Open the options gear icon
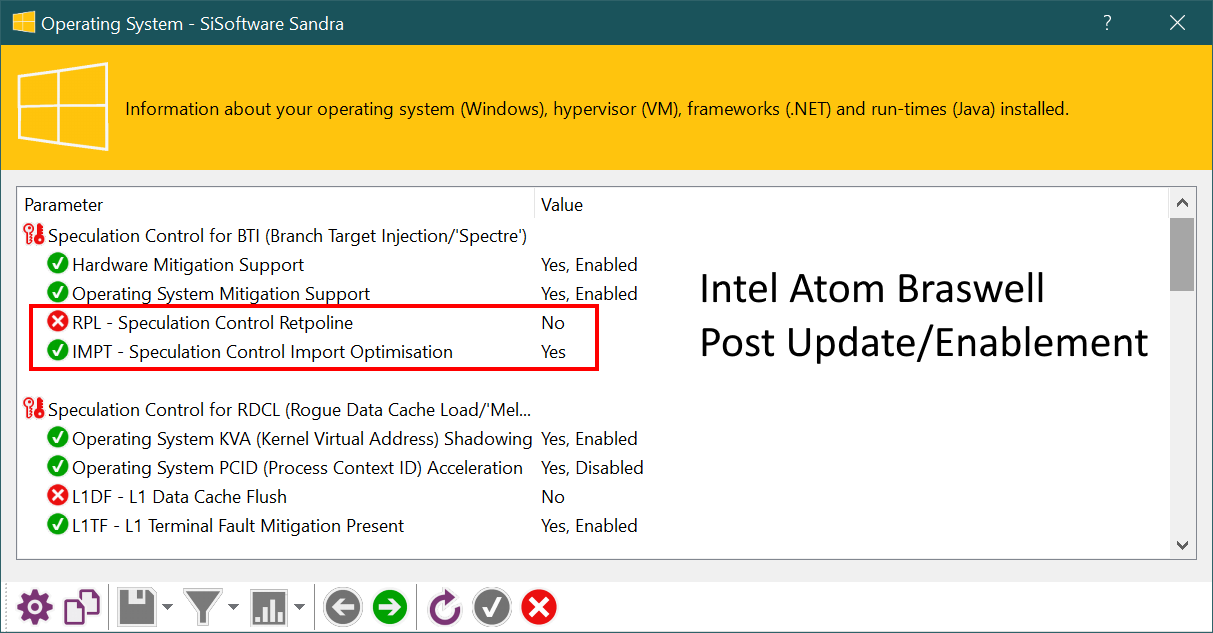Screen dimensions: 1213x633 pyautogui.click(x=34, y=607)
